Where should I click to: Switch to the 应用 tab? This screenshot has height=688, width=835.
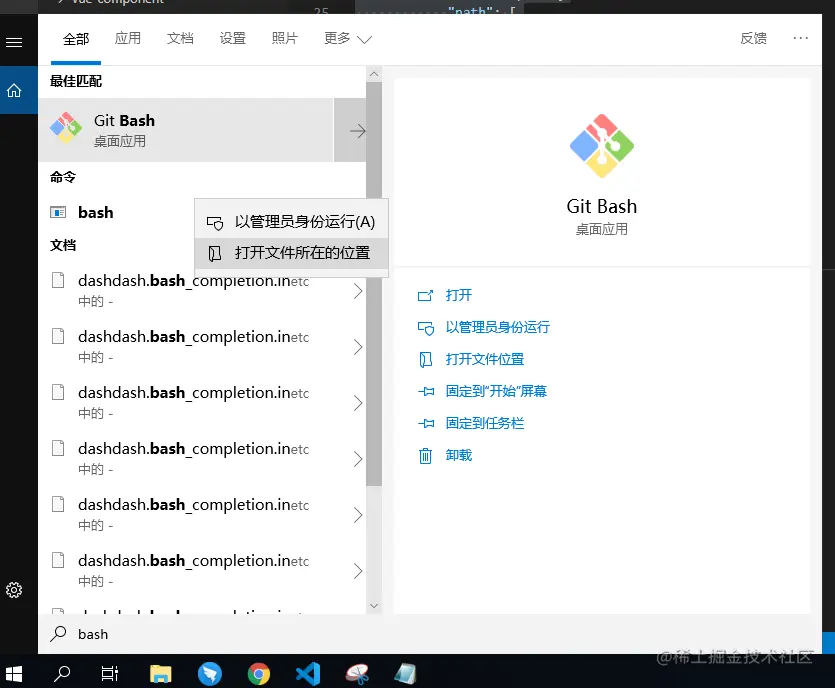tap(128, 38)
